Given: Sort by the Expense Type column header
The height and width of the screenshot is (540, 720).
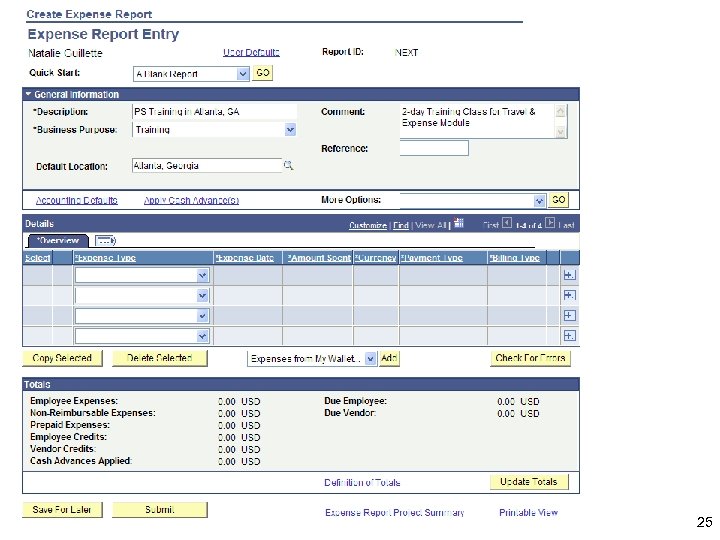Looking at the screenshot, I should tap(105, 258).
